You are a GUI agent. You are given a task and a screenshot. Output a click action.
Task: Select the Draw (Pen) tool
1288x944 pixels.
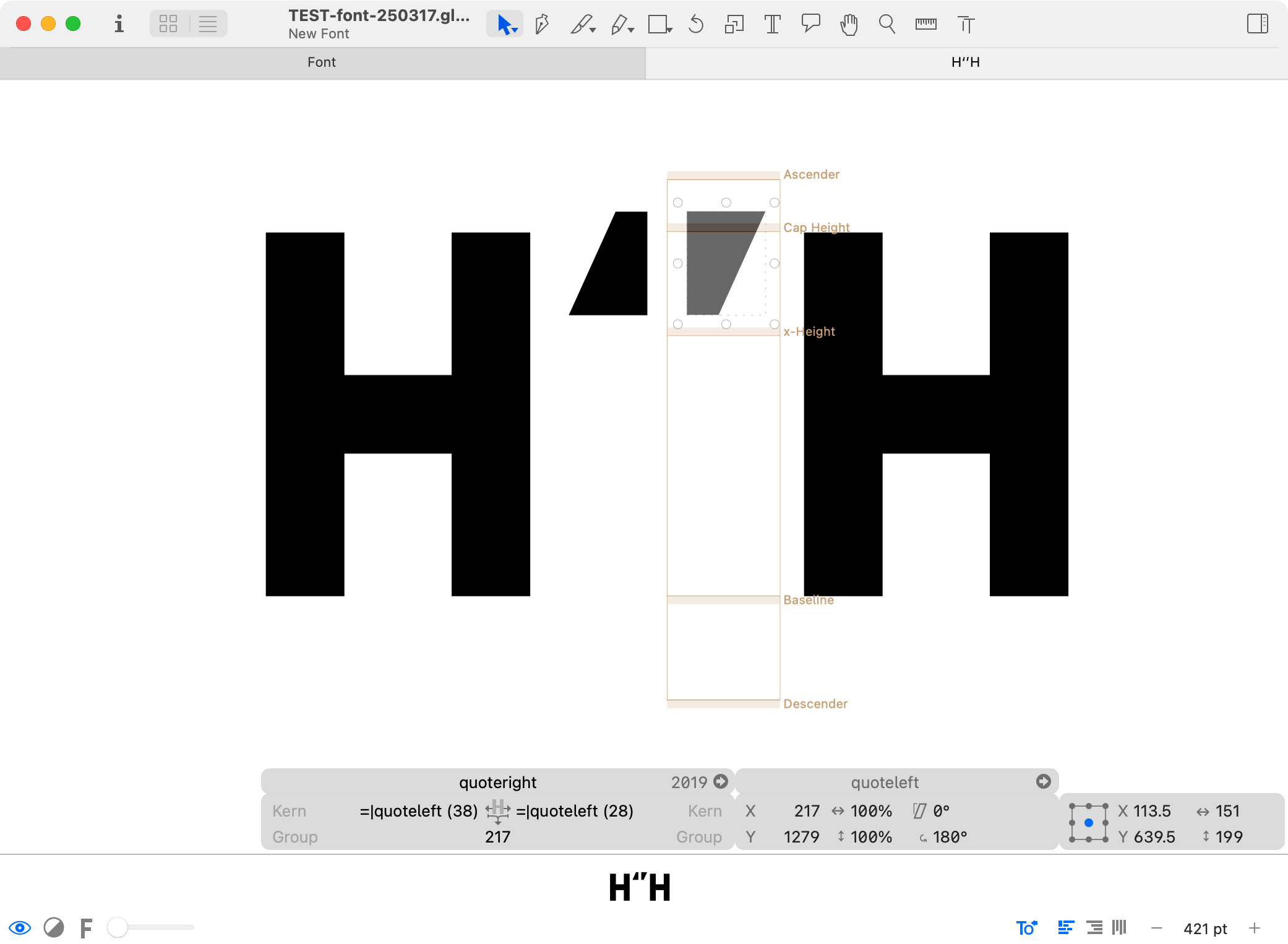[543, 25]
